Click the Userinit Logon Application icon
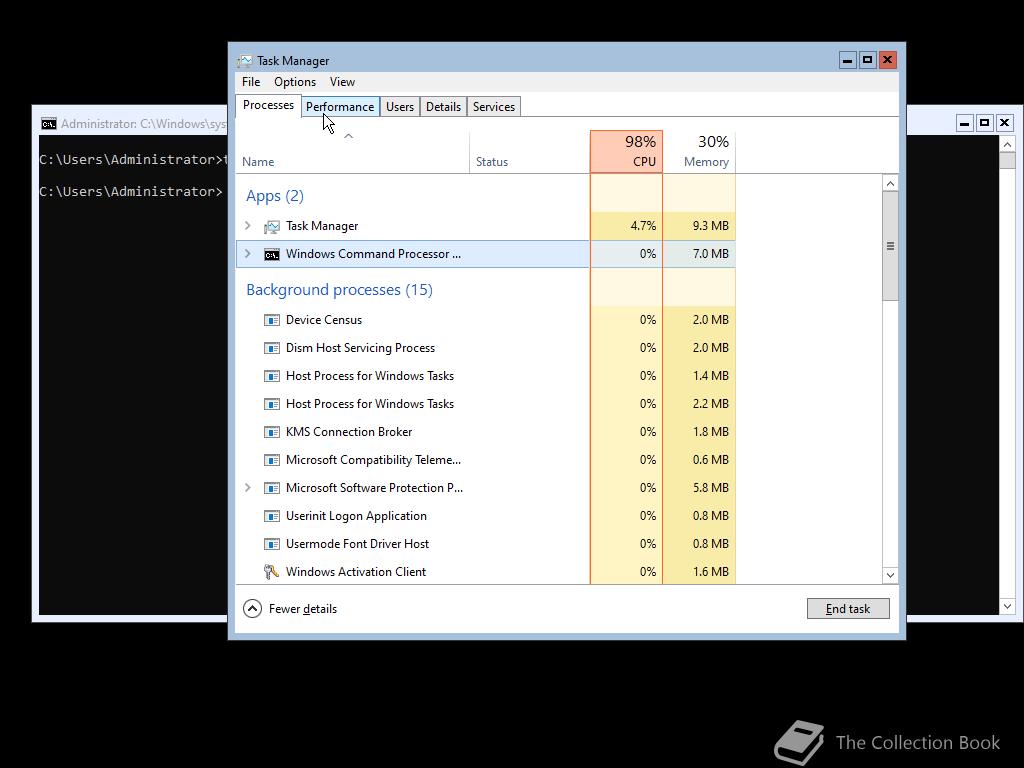The width and height of the screenshot is (1024, 768). [272, 517]
